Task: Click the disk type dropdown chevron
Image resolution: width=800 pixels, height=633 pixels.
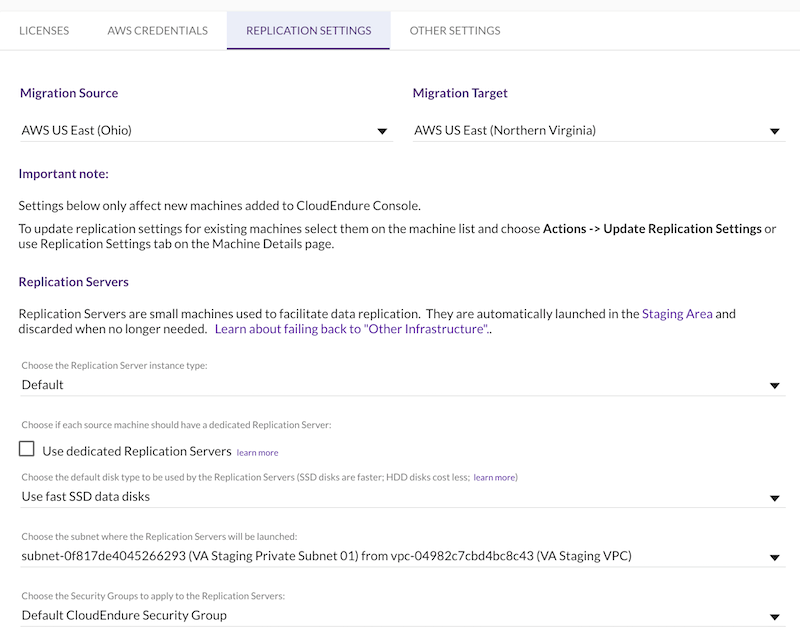Action: pos(775,495)
